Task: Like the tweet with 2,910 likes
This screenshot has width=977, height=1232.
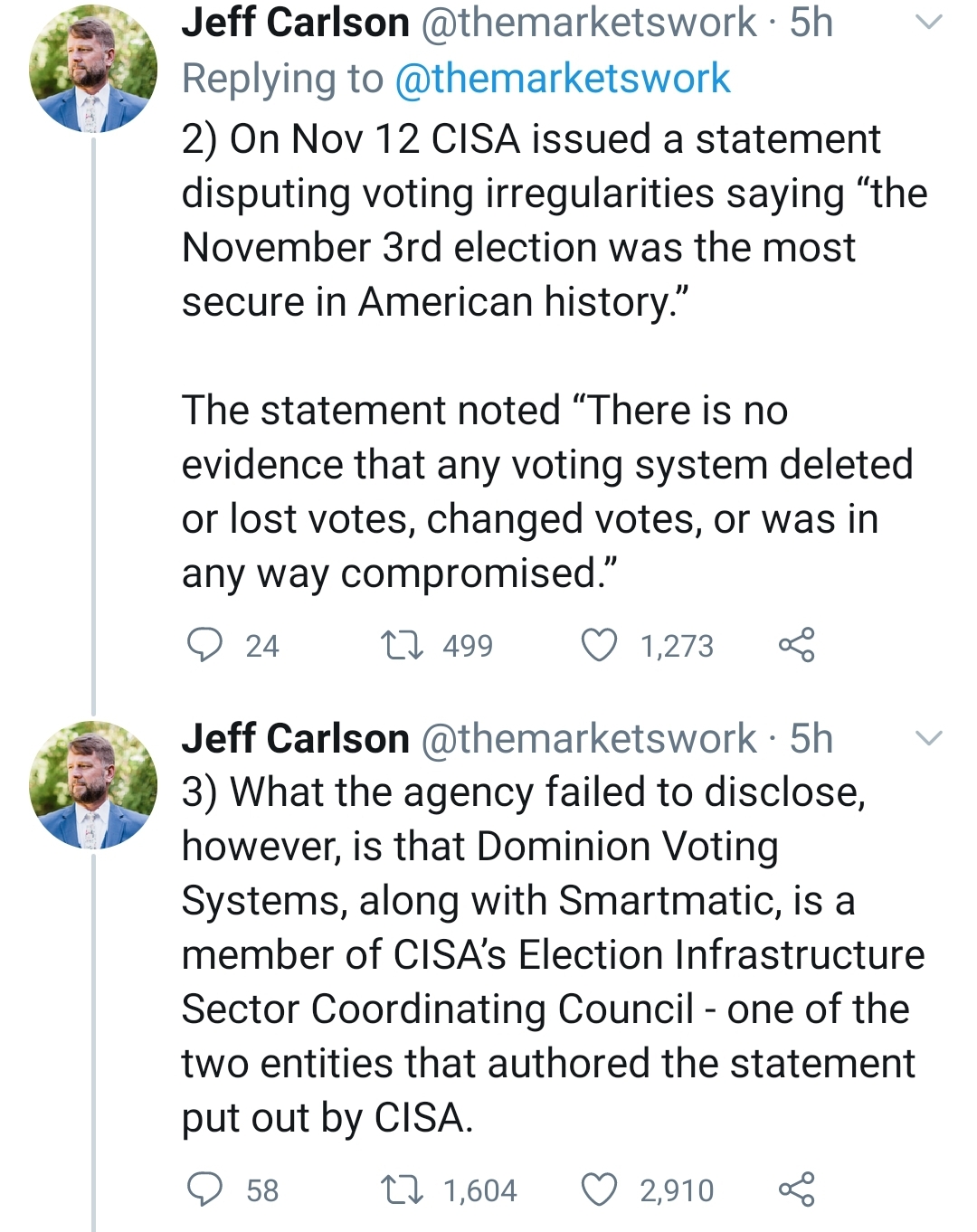Action: [x=599, y=1189]
